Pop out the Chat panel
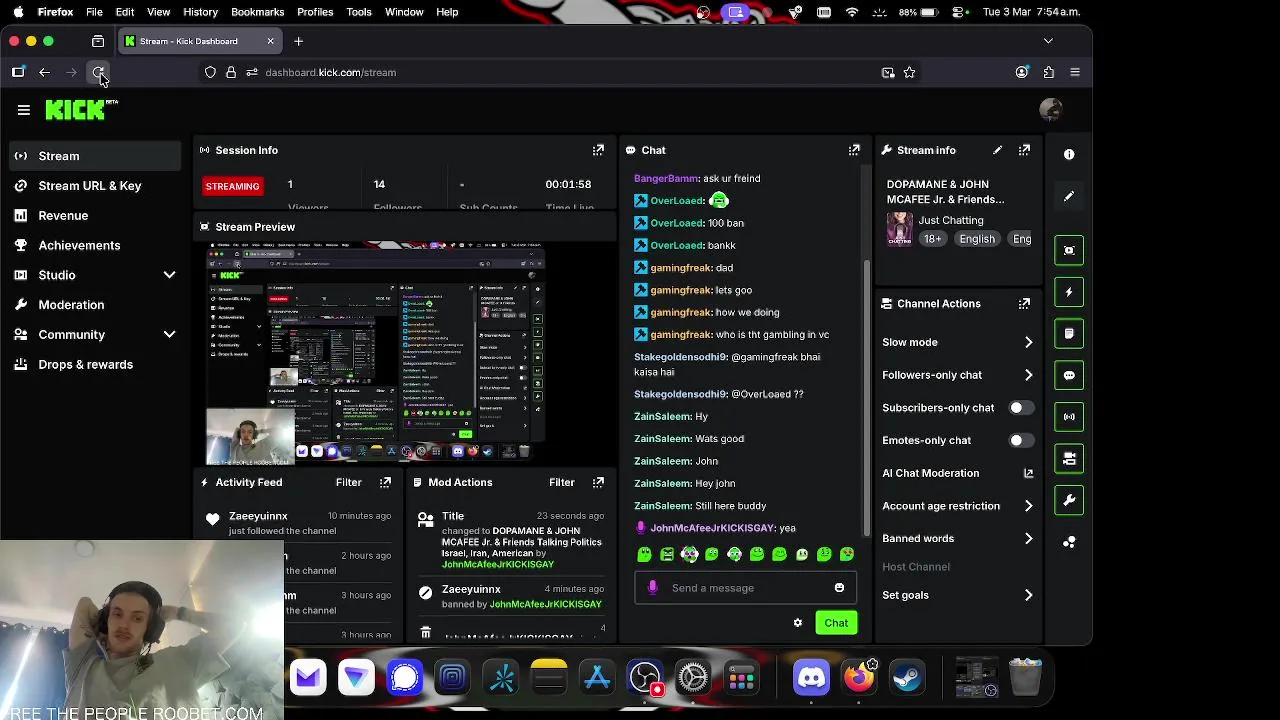This screenshot has width=1280, height=720. (854, 150)
